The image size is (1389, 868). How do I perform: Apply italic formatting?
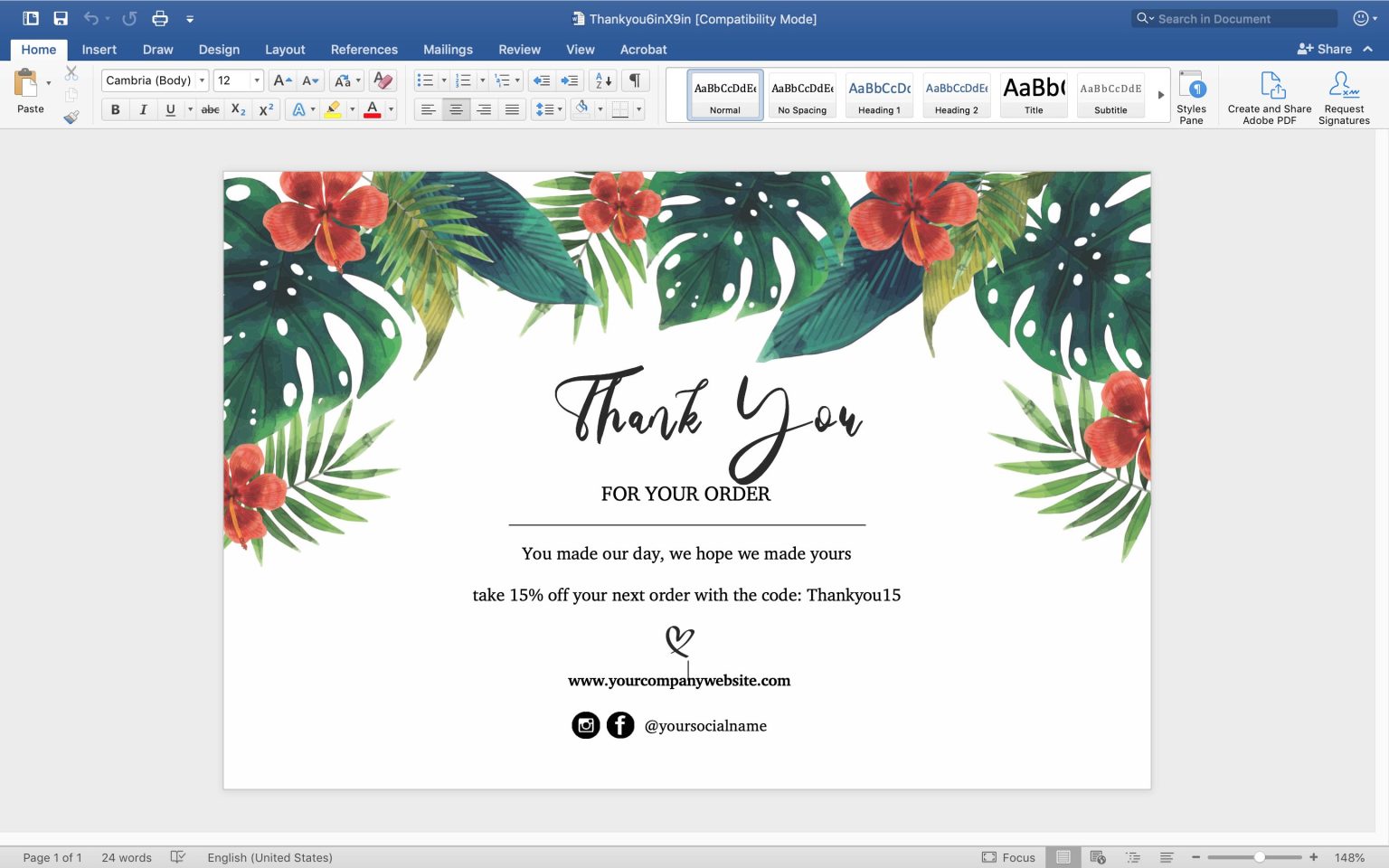point(143,109)
